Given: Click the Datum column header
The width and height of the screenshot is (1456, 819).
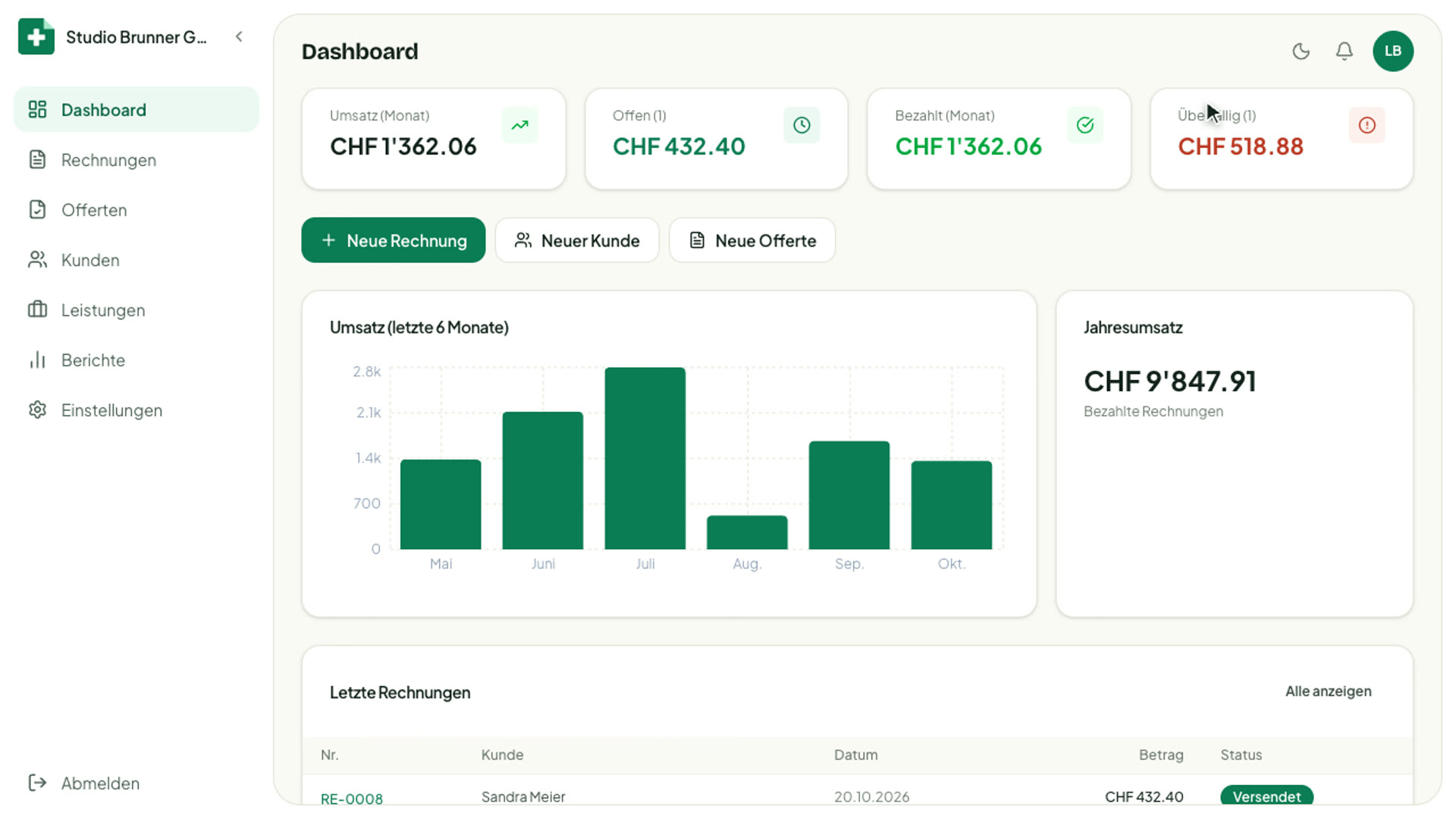Looking at the screenshot, I should [856, 755].
